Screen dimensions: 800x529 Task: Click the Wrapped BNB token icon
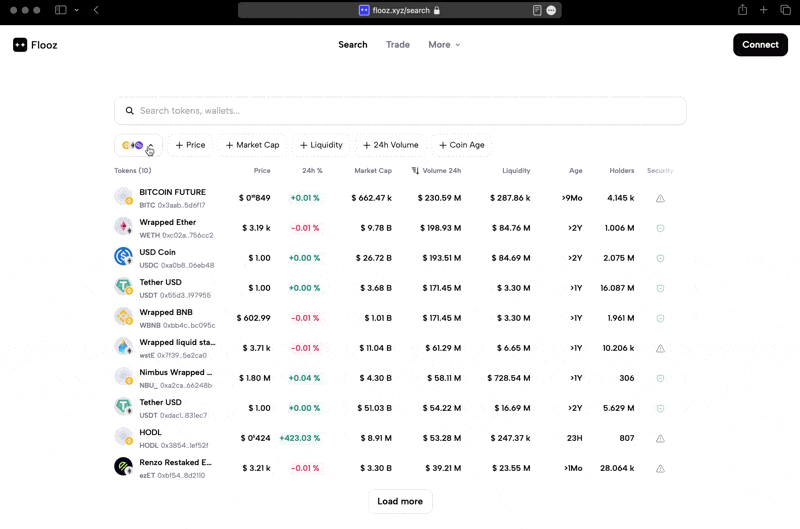tap(123, 317)
